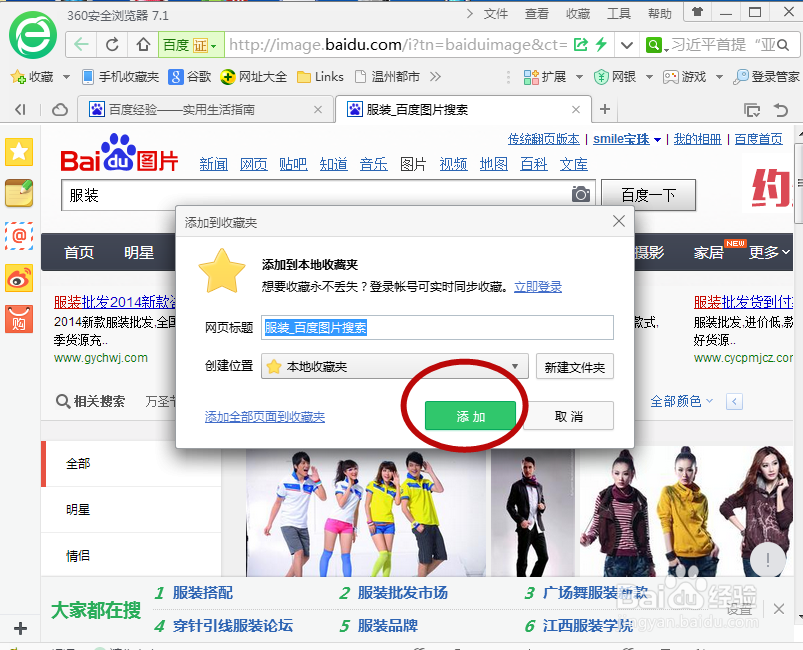Open 温州都市 bookmark

click(x=388, y=77)
